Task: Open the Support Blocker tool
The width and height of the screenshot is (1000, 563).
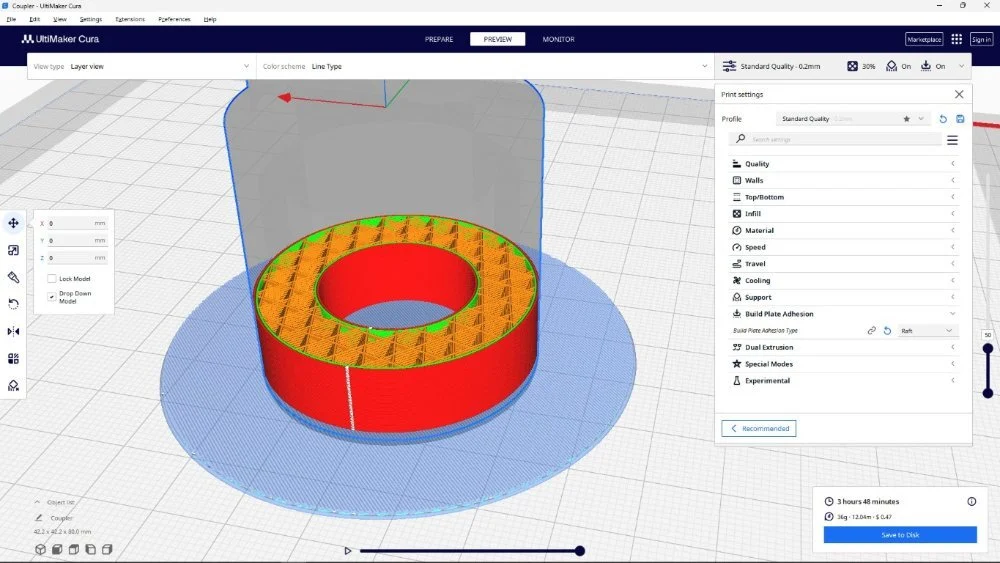Action: click(14, 385)
